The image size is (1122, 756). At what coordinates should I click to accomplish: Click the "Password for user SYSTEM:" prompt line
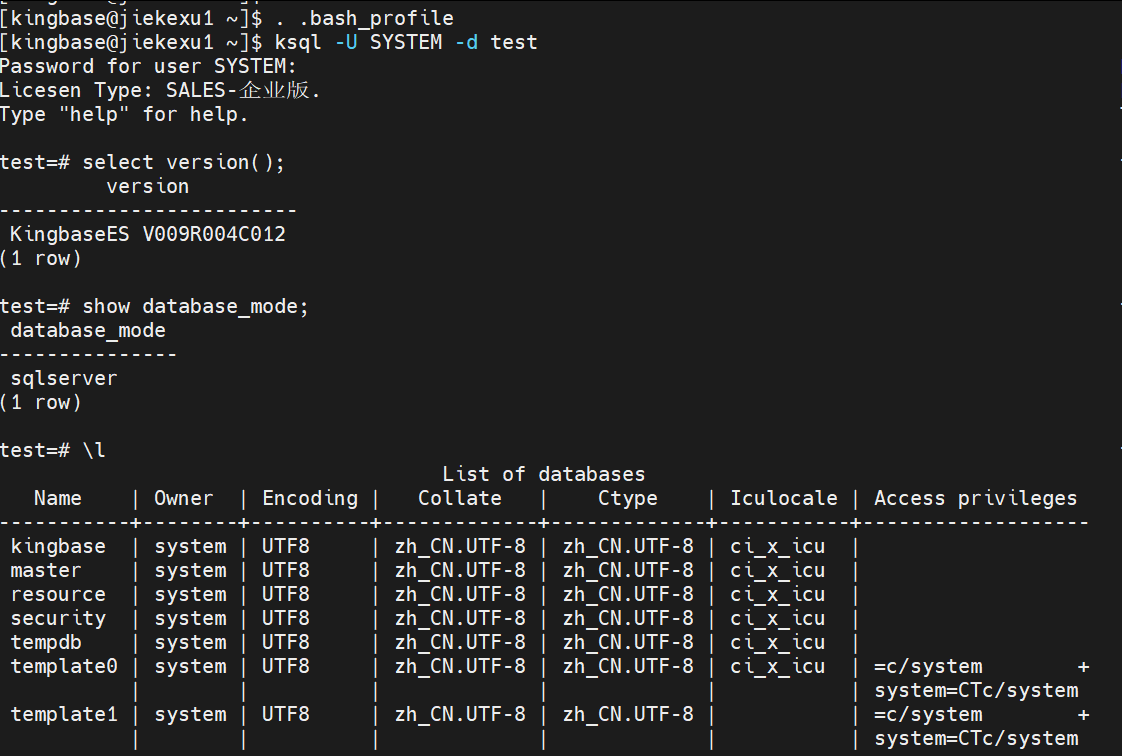coord(148,66)
